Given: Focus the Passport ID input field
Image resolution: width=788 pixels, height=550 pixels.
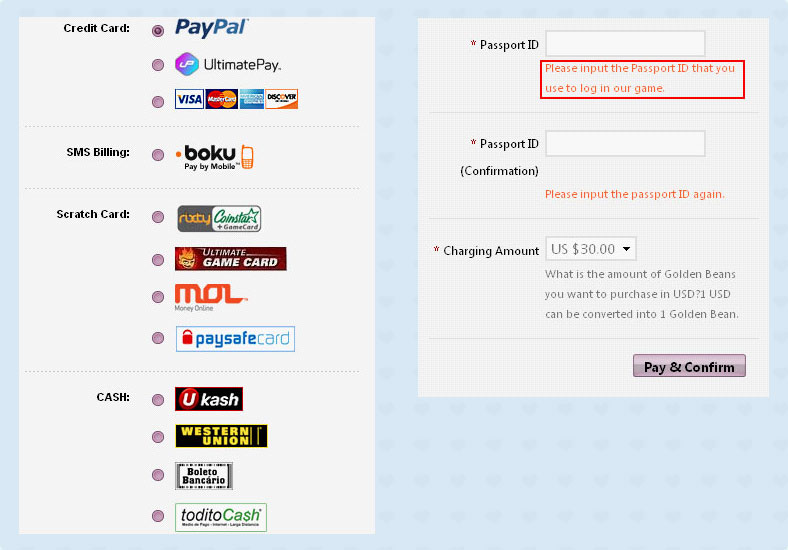Looking at the screenshot, I should tap(625, 44).
